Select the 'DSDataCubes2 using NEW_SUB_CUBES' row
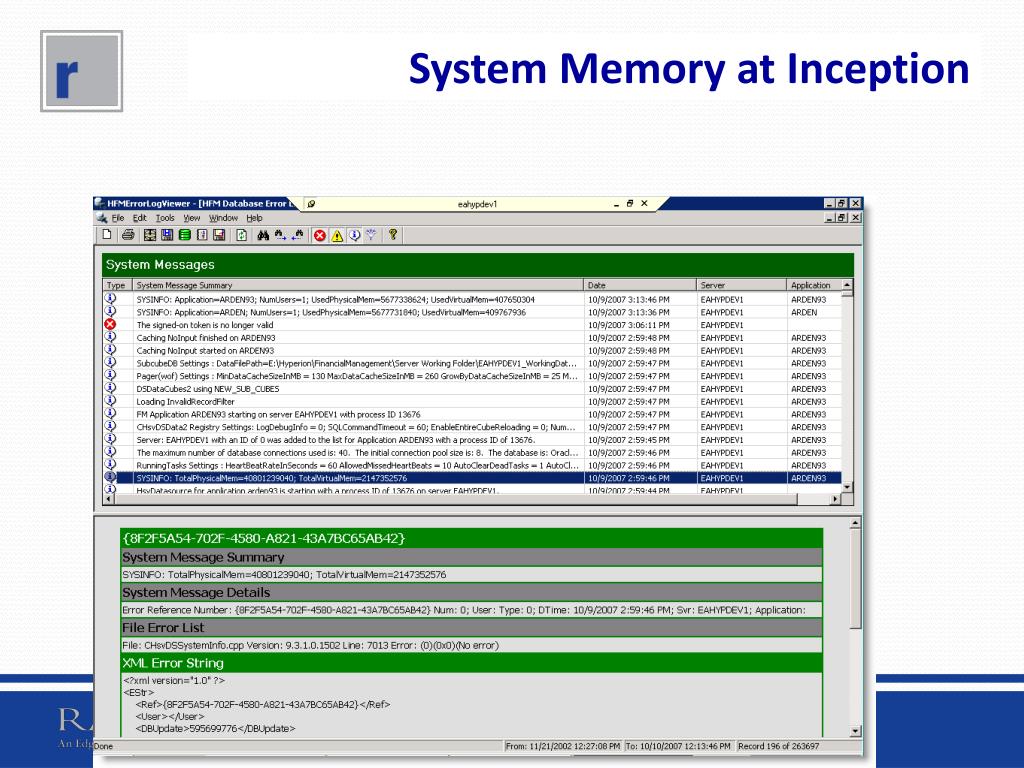 (472, 389)
